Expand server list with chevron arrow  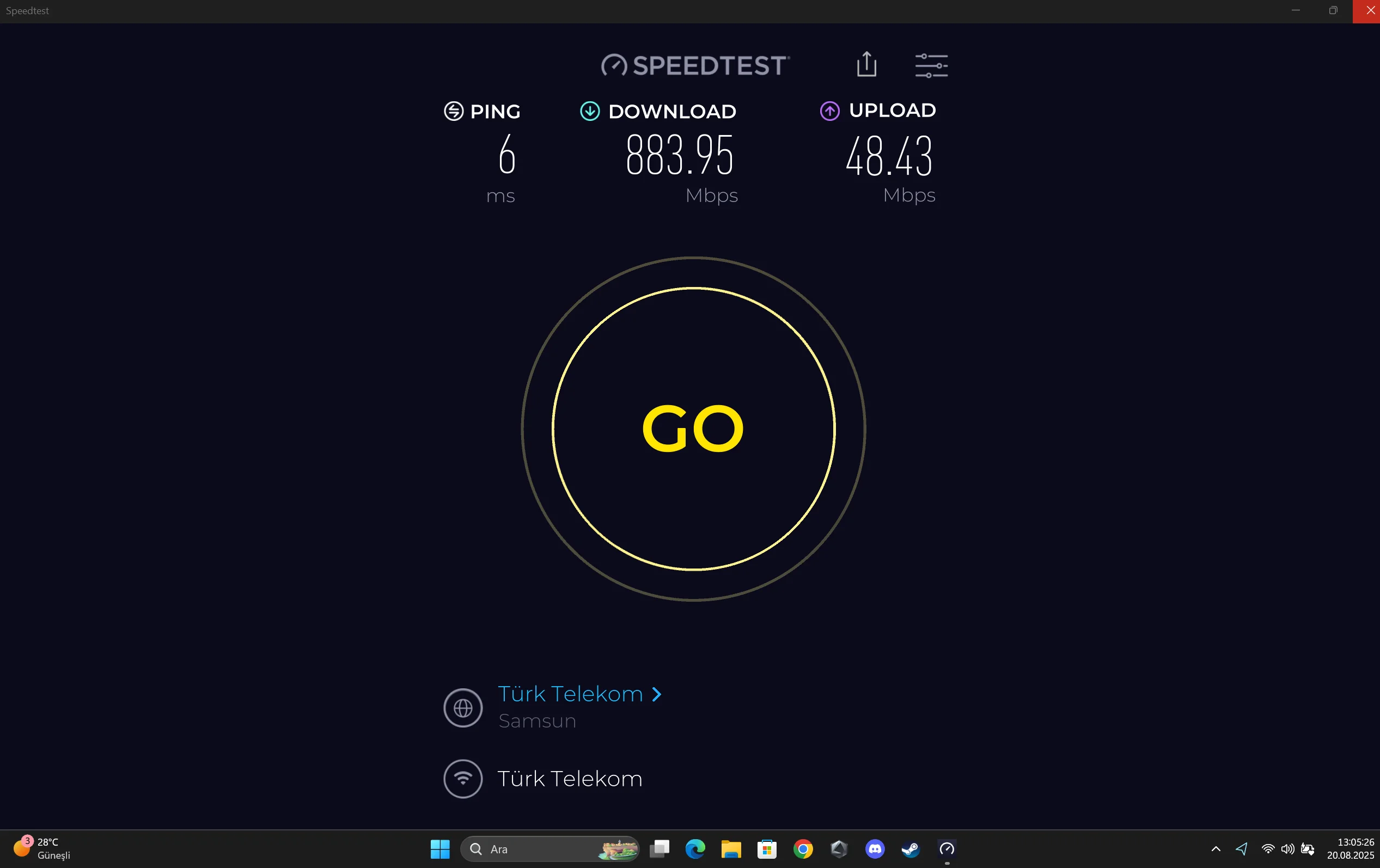tap(657, 694)
